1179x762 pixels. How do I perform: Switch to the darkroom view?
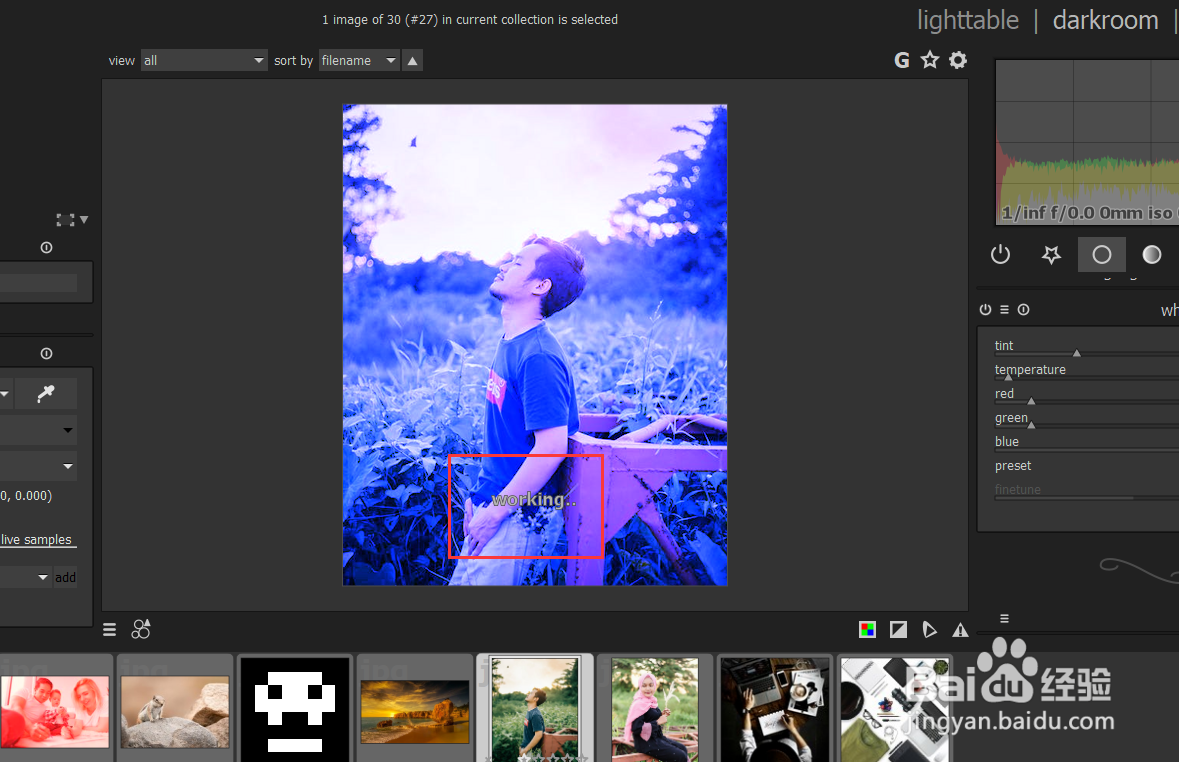coord(1105,20)
